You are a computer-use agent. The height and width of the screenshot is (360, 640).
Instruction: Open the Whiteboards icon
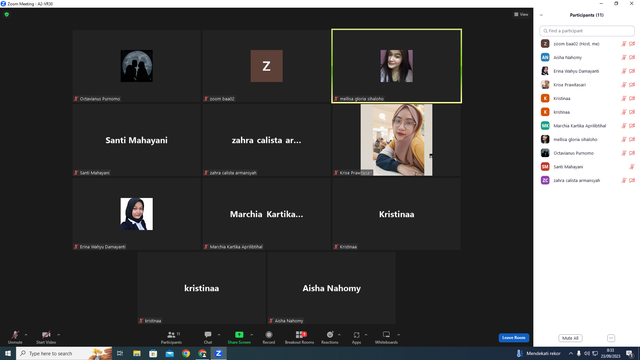point(386,335)
